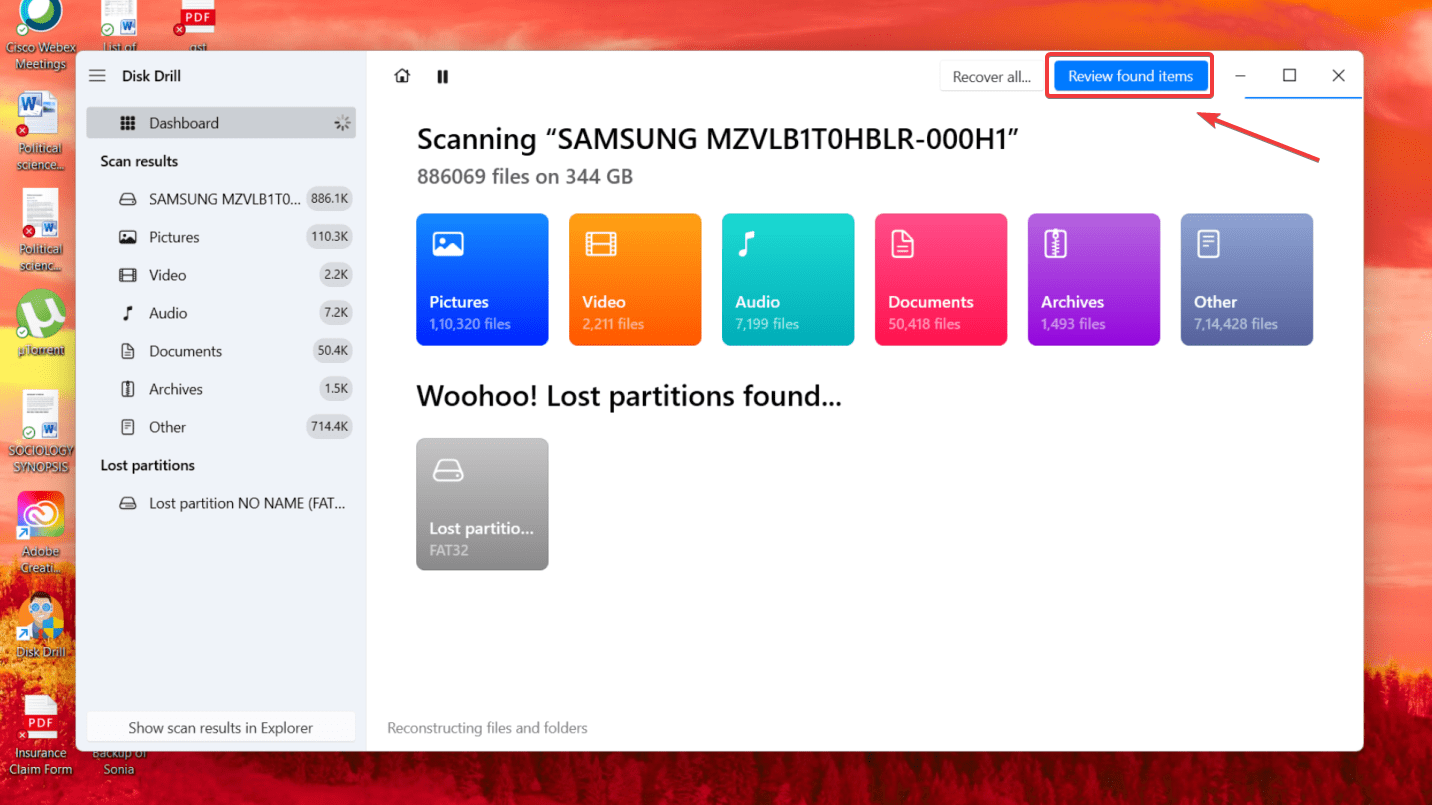Click the 886.1K count badge
This screenshot has width=1432, height=805.
click(329, 199)
